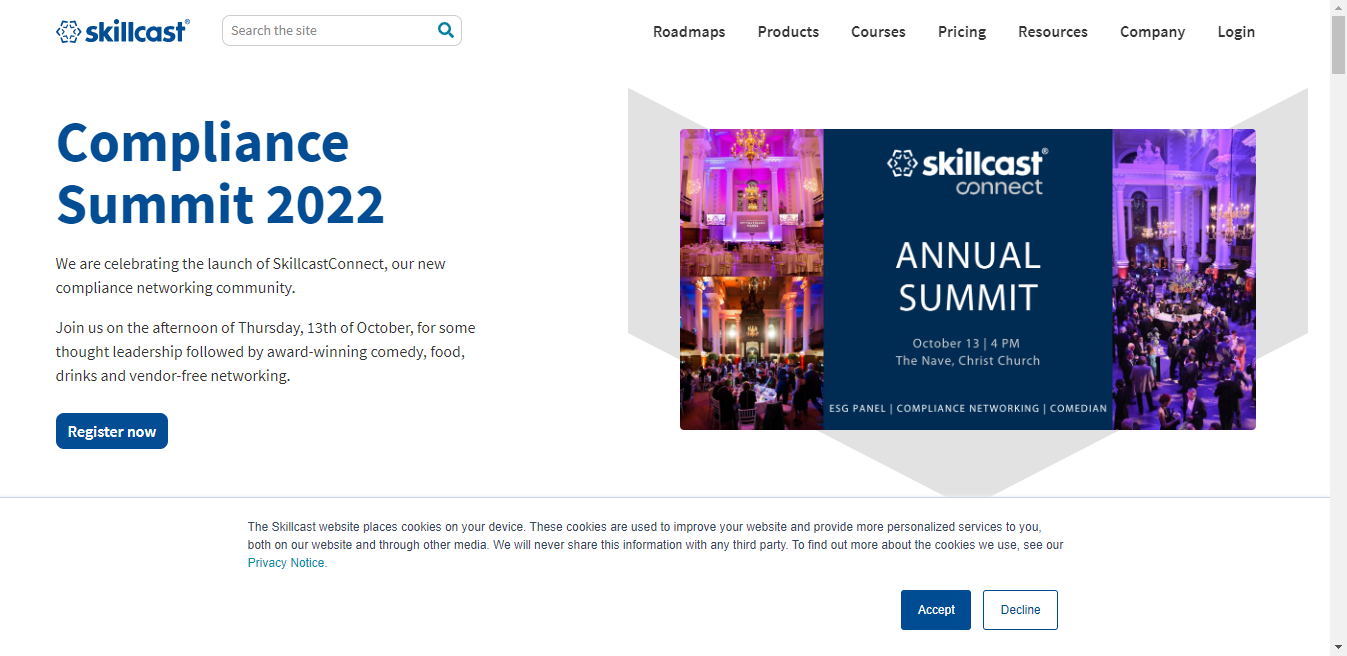Go to the Pricing page
The height and width of the screenshot is (656, 1347).
click(962, 32)
